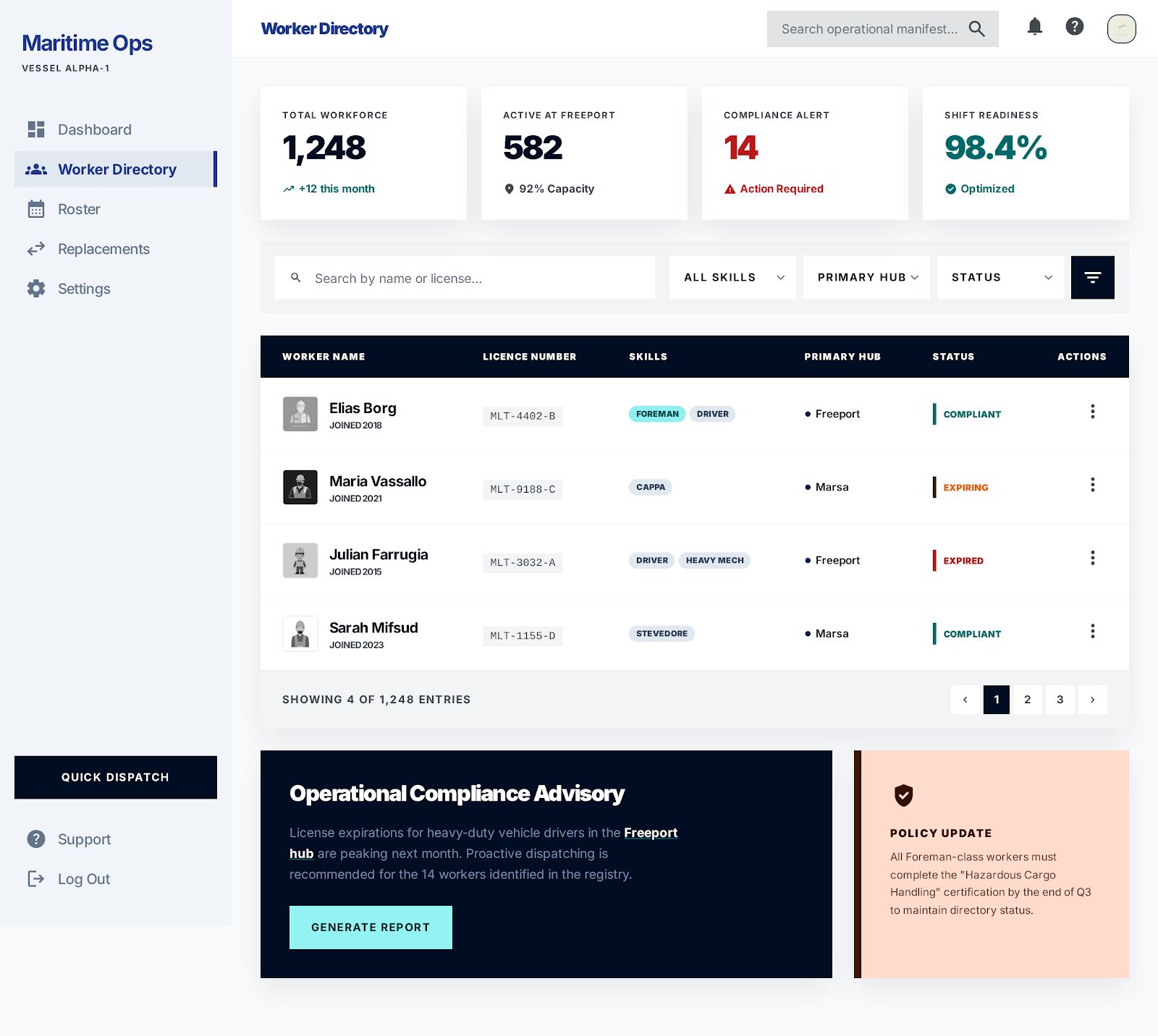
Task: Click the Support question icon in sidebar
Action: [x=35, y=839]
